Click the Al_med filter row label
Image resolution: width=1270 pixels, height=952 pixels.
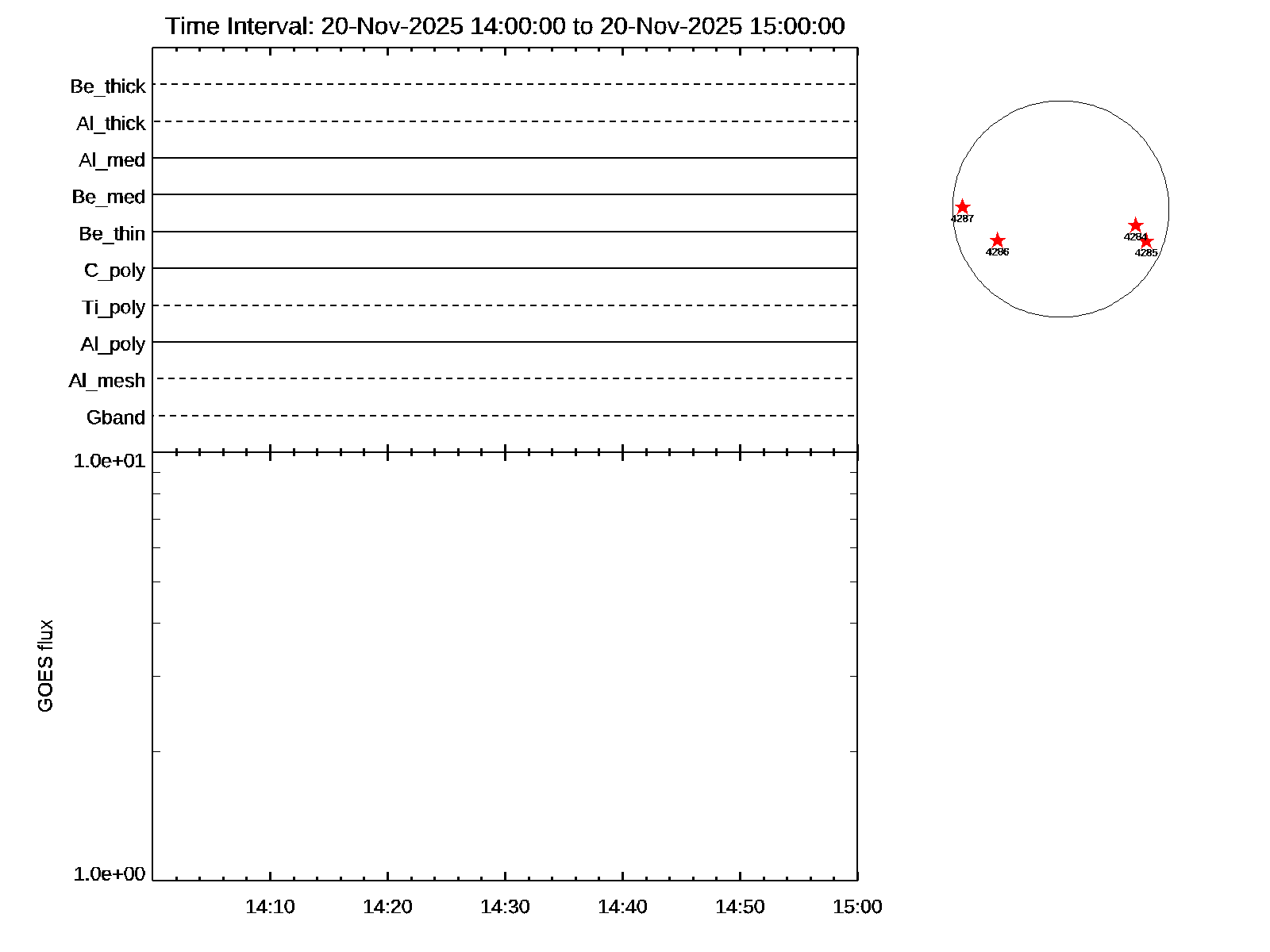112,160
